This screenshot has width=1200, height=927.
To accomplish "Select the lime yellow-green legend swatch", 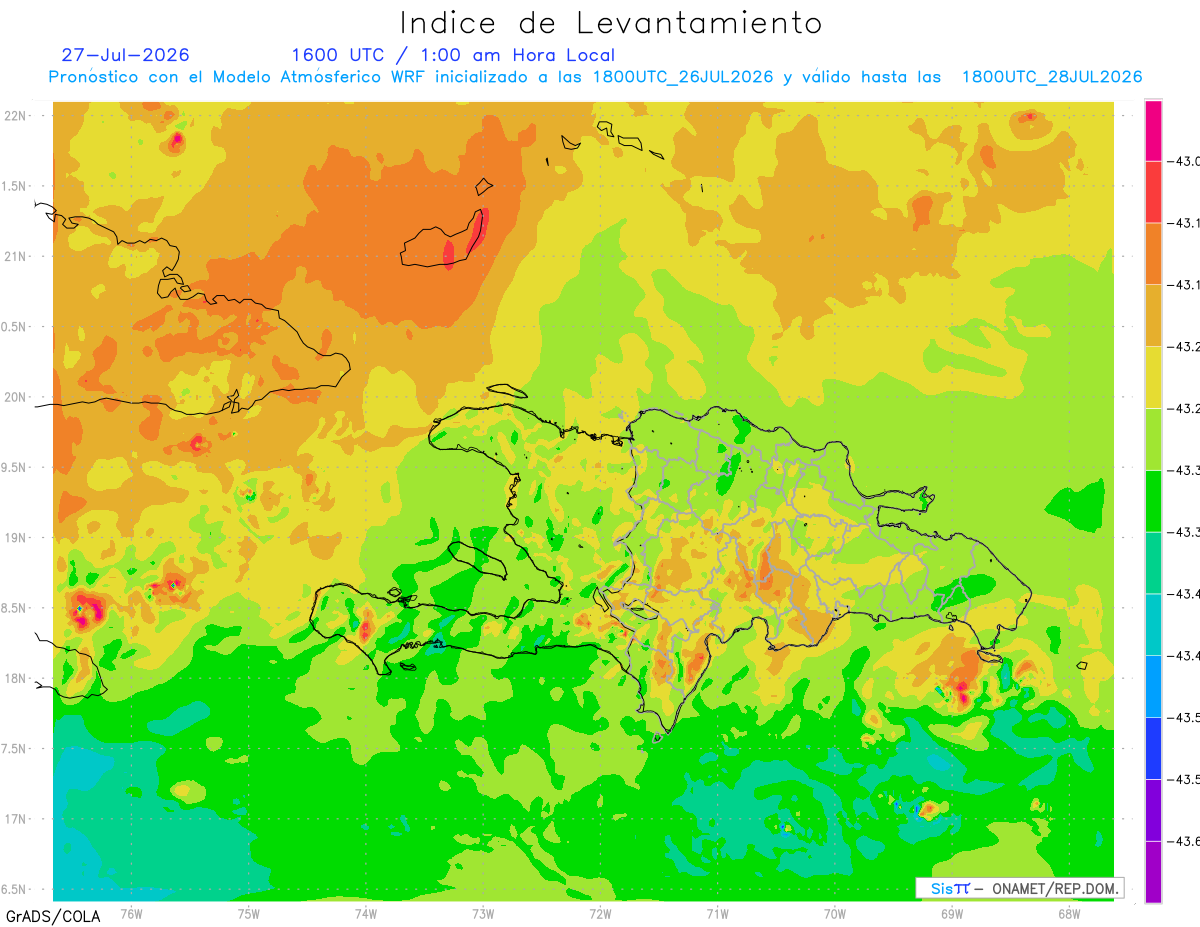I will (1153, 440).
